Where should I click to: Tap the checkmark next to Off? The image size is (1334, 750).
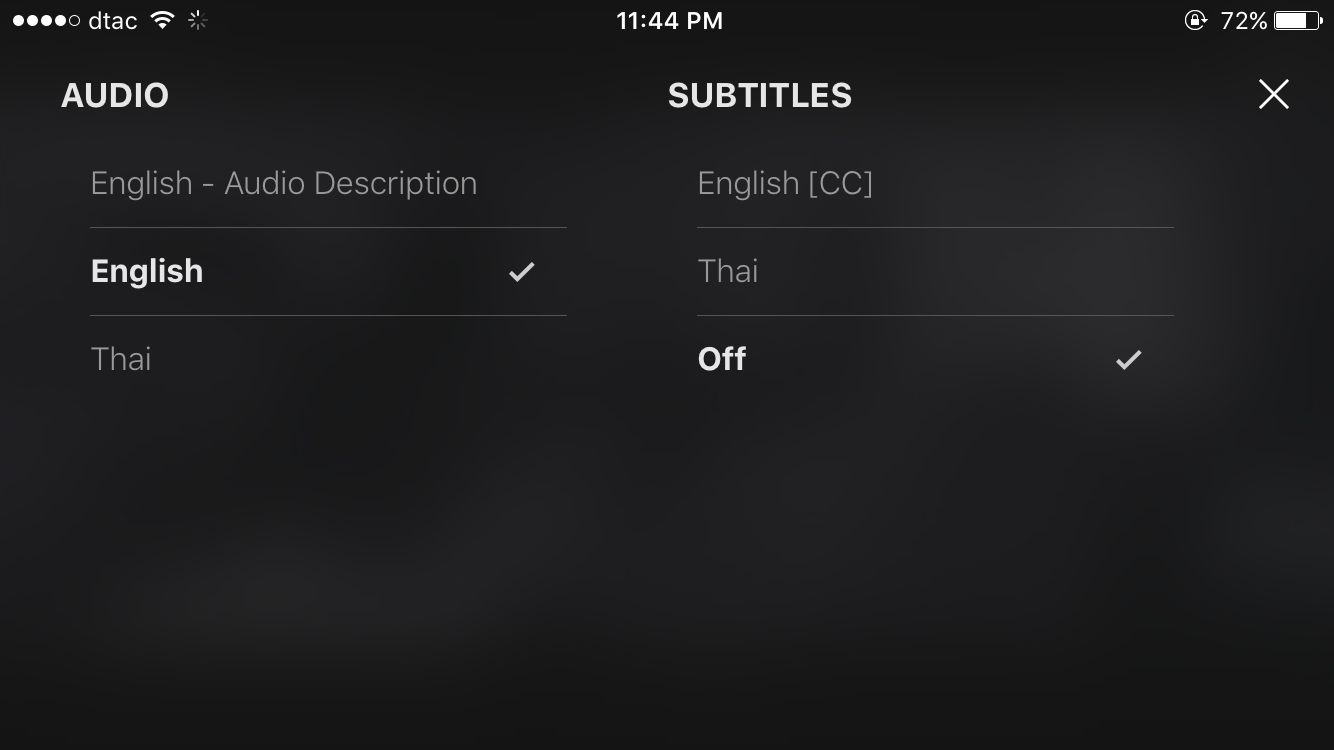click(x=1128, y=360)
